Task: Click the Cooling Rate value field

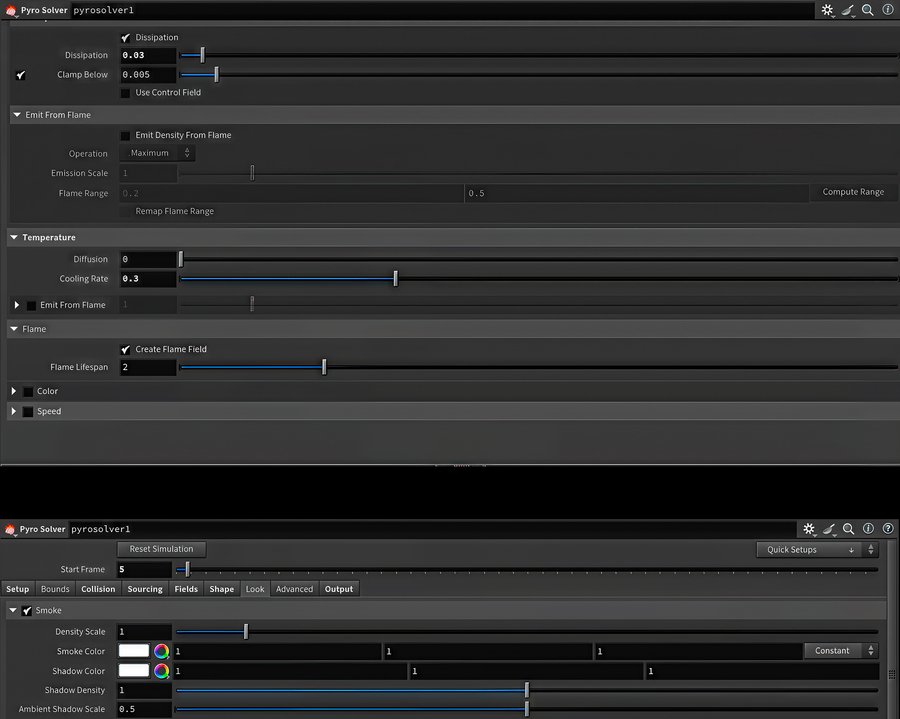Action: [x=148, y=279]
